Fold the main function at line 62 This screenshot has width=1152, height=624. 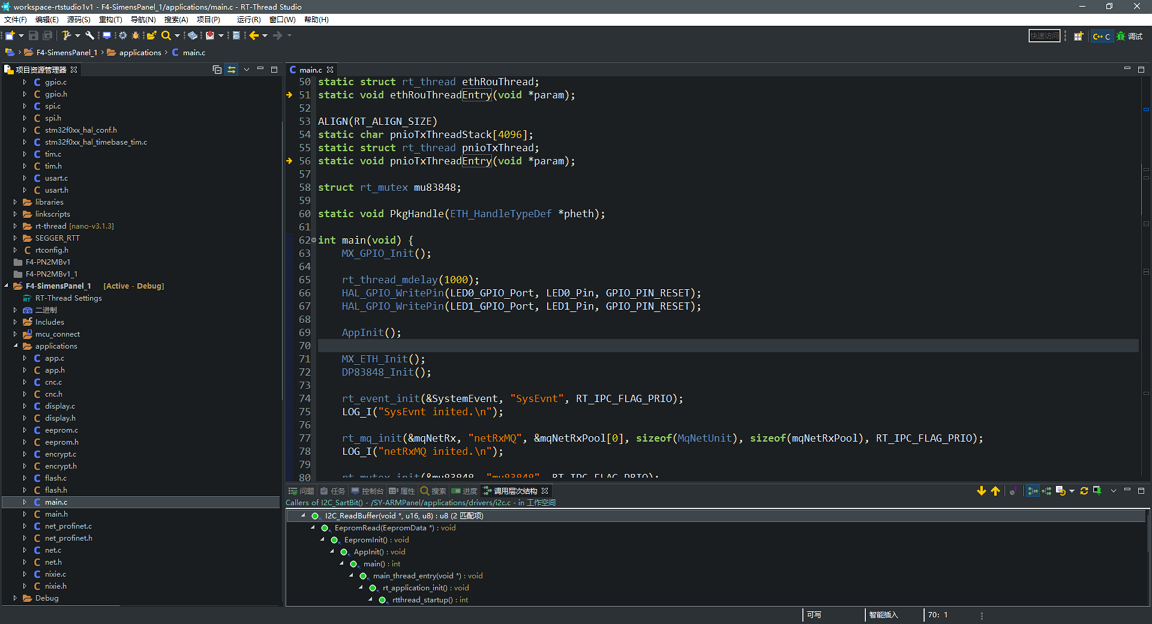click(x=314, y=240)
